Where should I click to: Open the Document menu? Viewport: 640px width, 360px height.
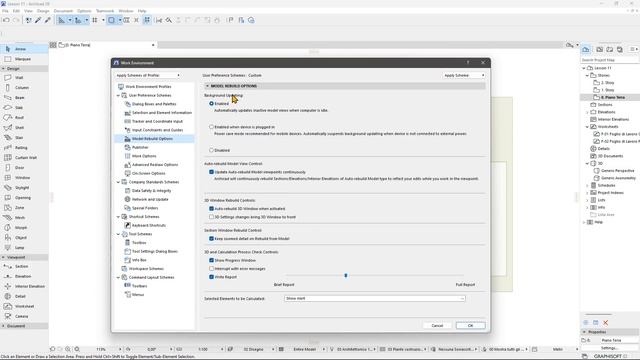(63, 11)
